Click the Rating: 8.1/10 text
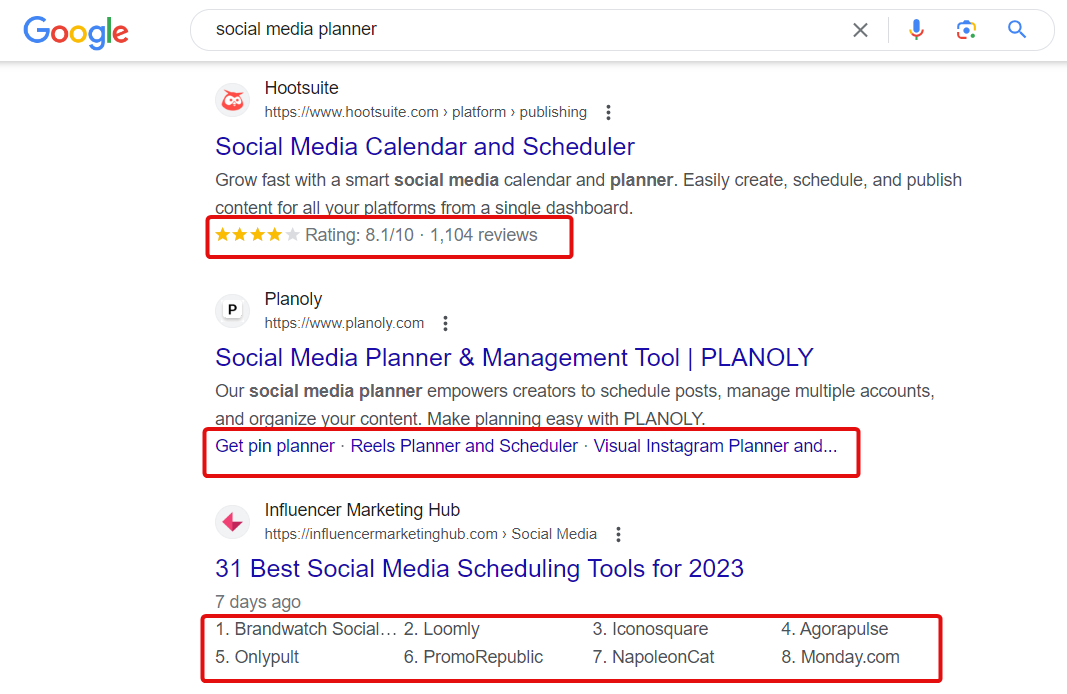The width and height of the screenshot is (1067, 694). (x=359, y=235)
